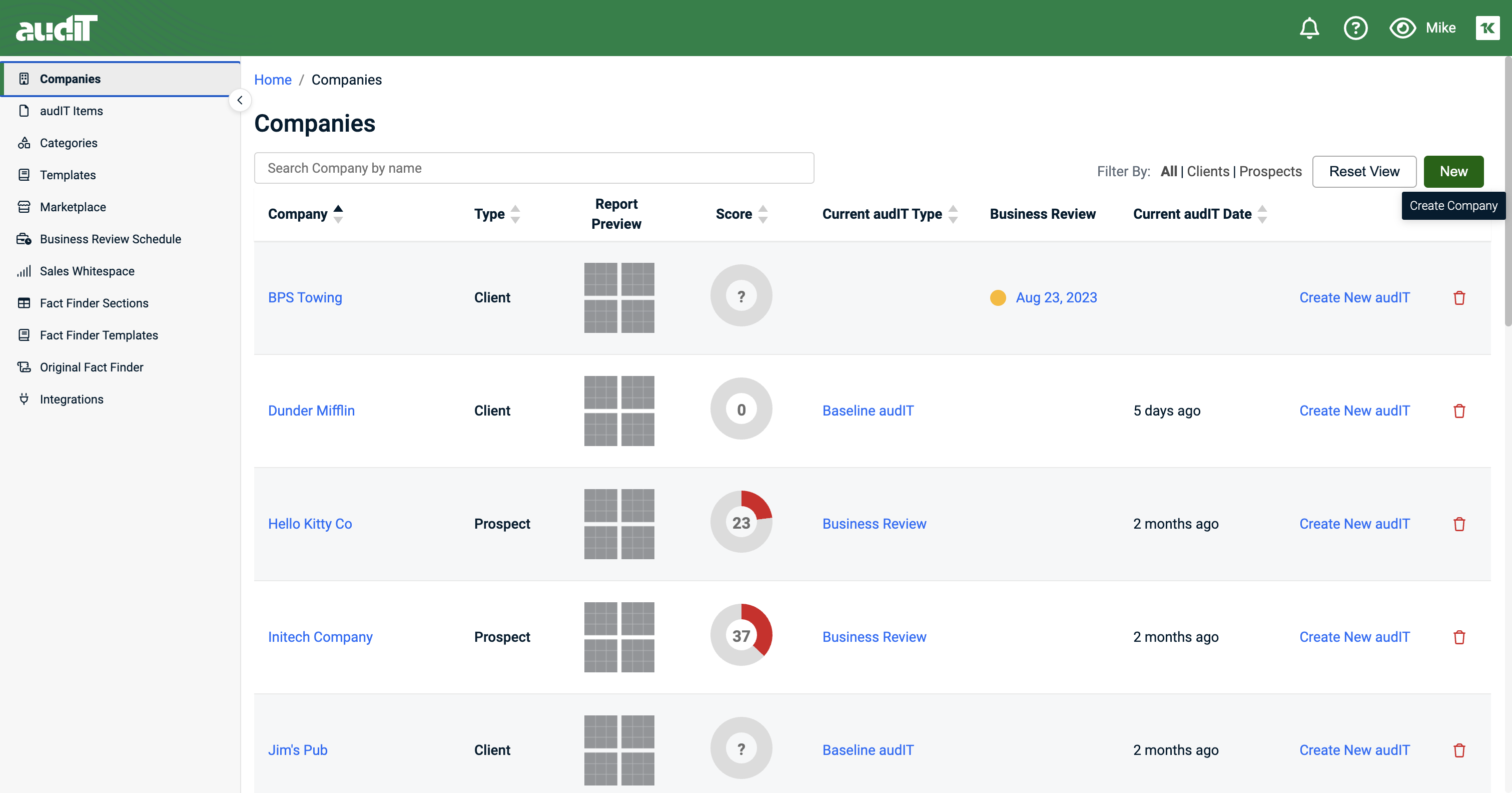Open the notifications bell
This screenshot has width=1512, height=793.
1309,28
